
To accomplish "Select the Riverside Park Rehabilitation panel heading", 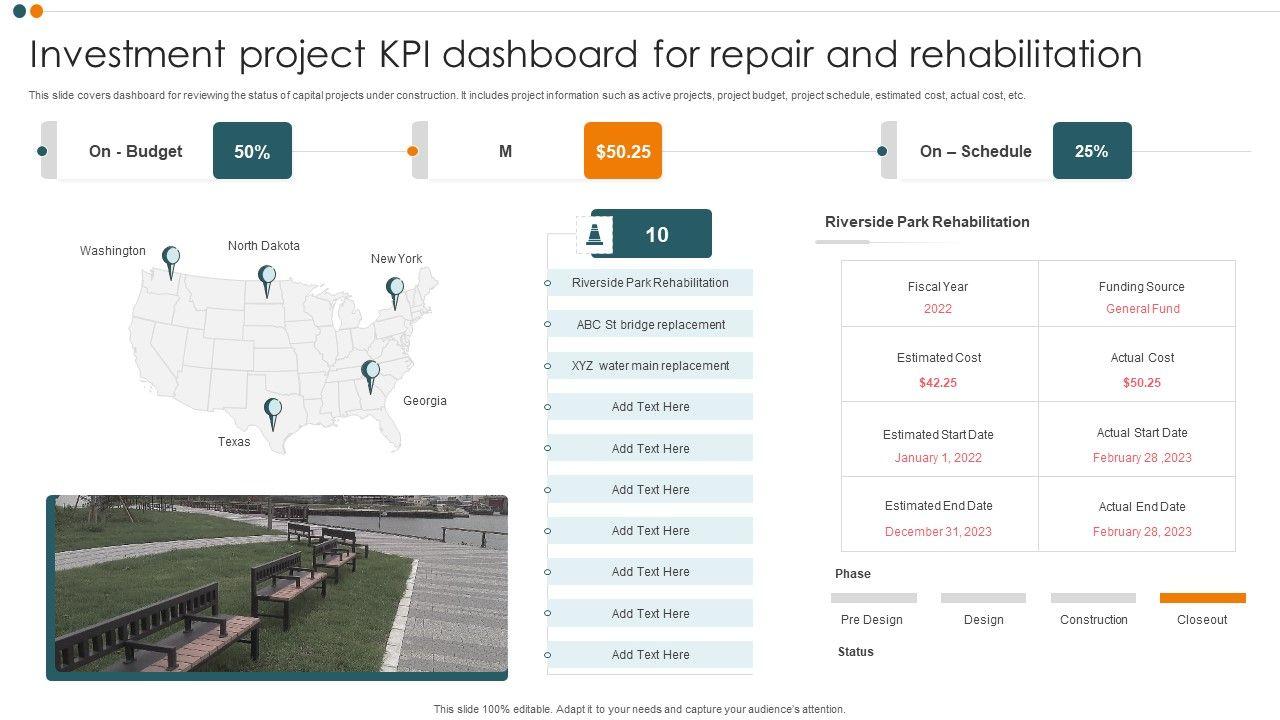I will coord(927,222).
